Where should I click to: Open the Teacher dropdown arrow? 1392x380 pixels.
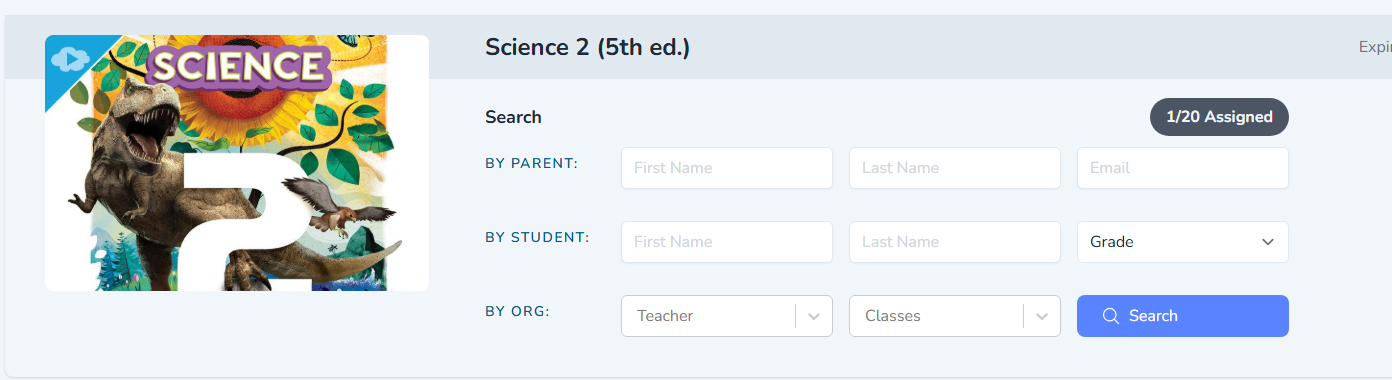coord(814,316)
